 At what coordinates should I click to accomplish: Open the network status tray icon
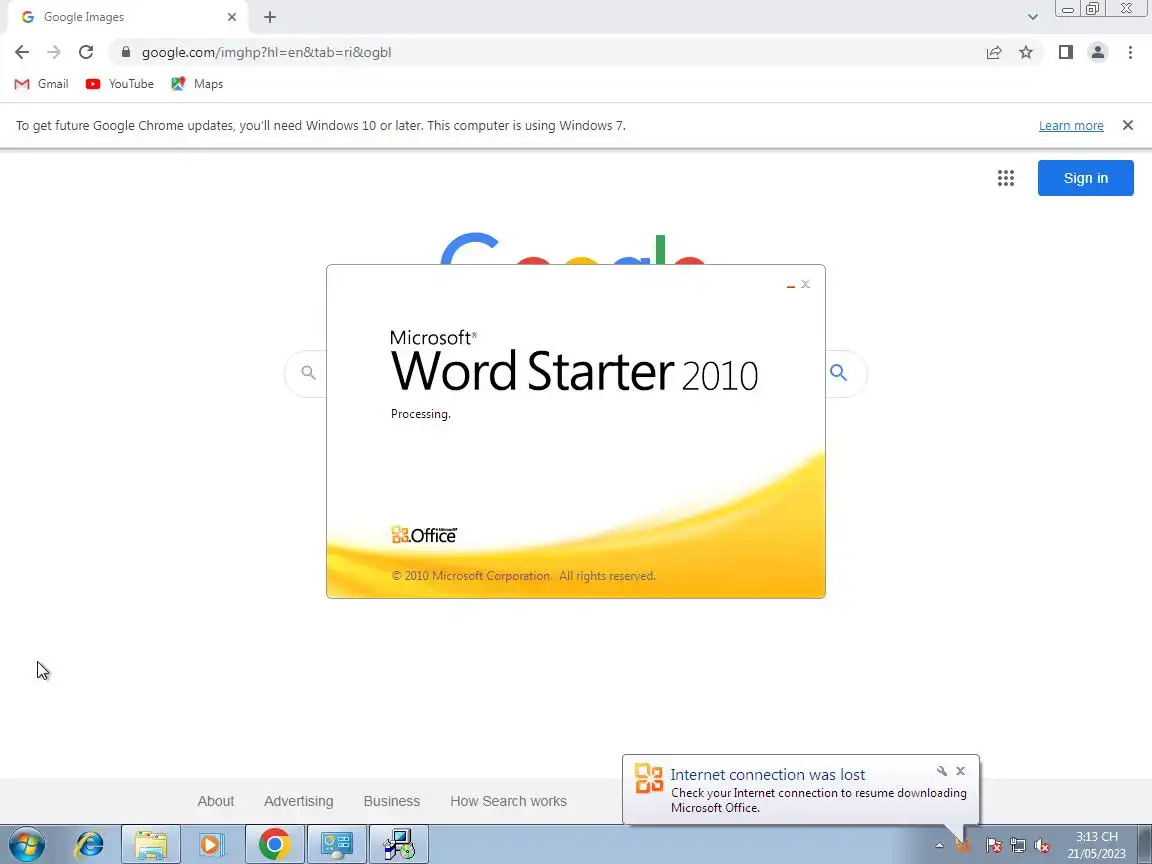1018,846
